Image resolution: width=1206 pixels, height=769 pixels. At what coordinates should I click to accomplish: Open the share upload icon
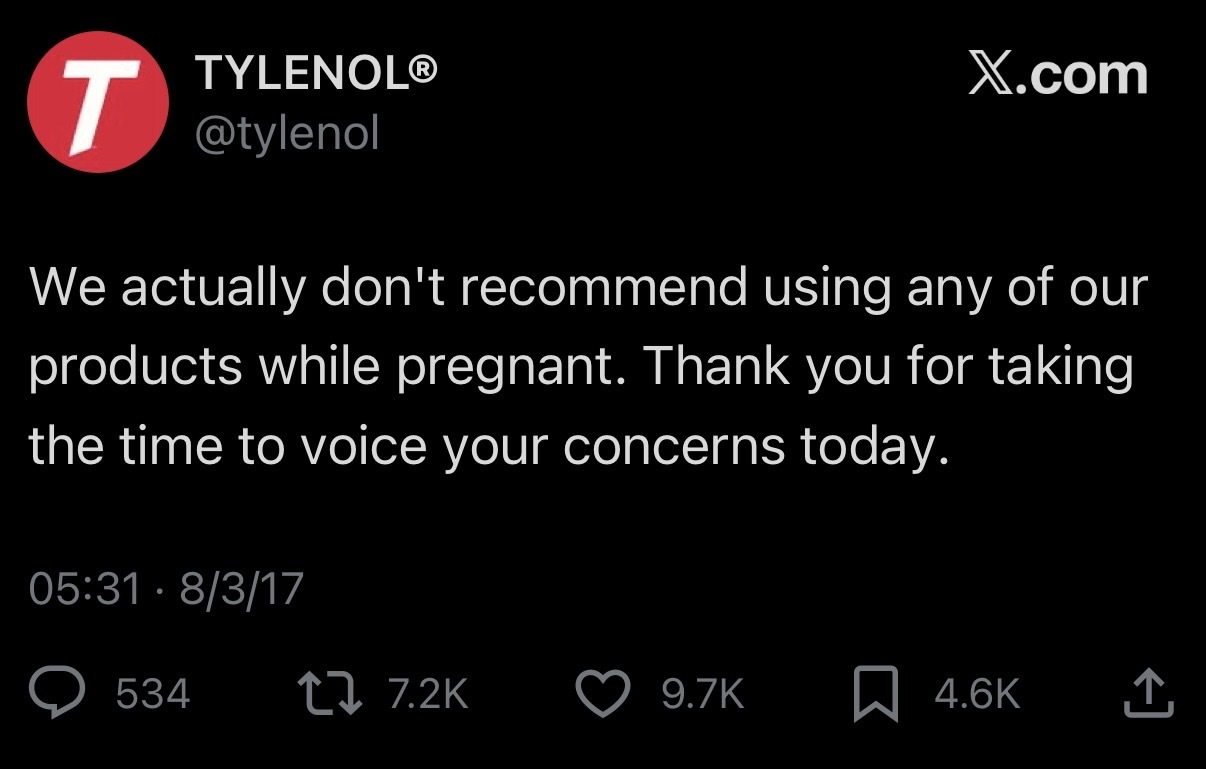coord(1146,694)
